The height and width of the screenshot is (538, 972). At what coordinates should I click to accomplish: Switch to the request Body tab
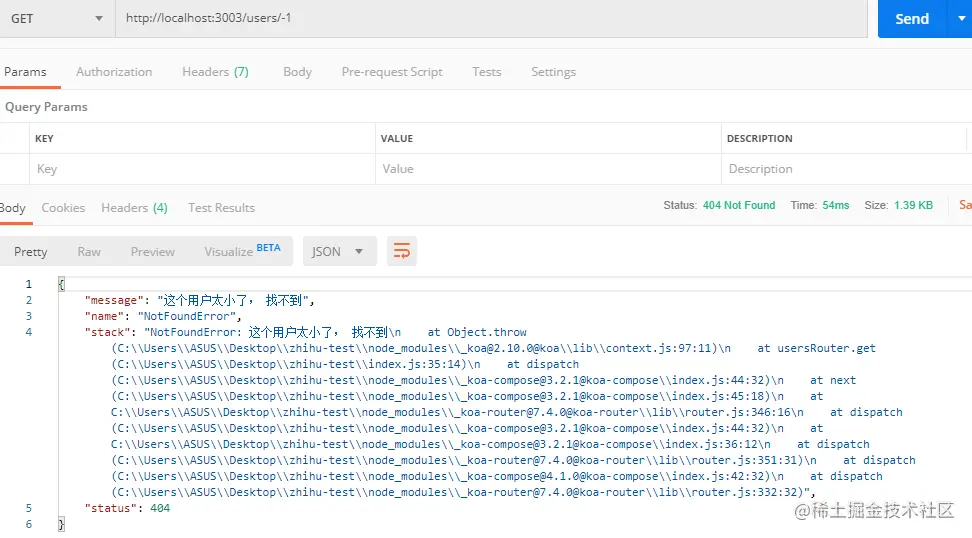pos(298,72)
